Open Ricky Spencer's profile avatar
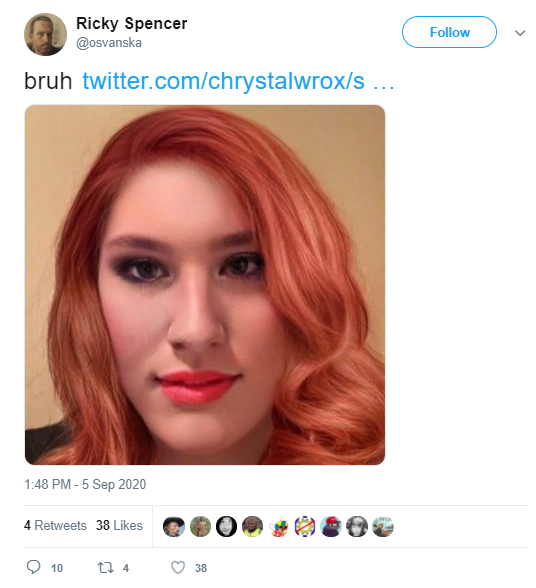This screenshot has height=588, width=536. (45, 34)
